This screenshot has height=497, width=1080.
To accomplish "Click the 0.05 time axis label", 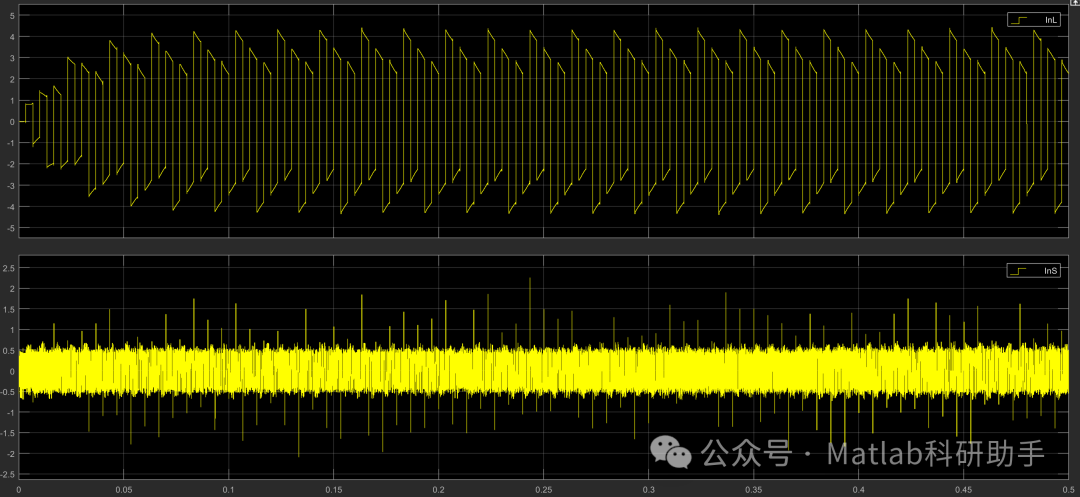I will point(124,489).
